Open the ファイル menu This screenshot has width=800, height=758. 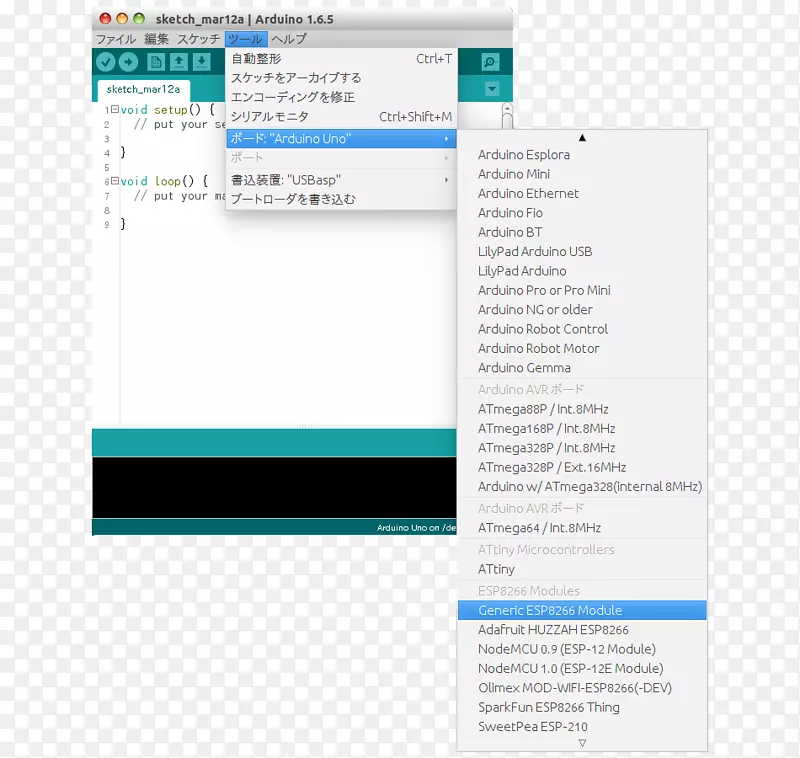[115, 39]
